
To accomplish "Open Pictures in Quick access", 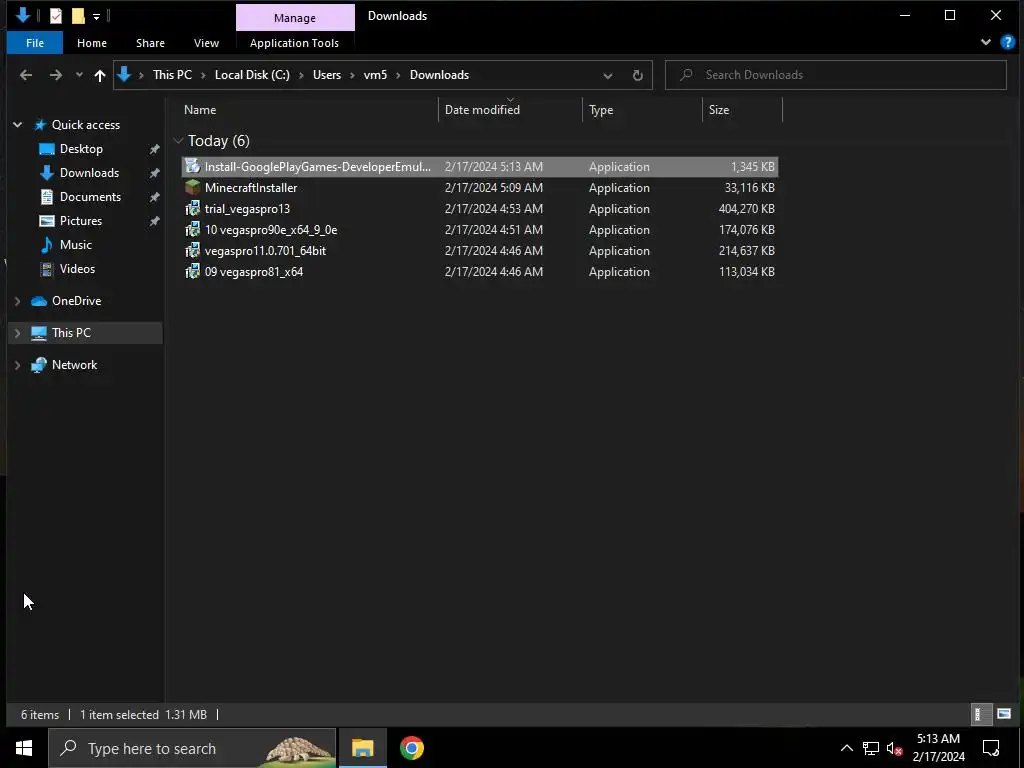I will (81, 221).
